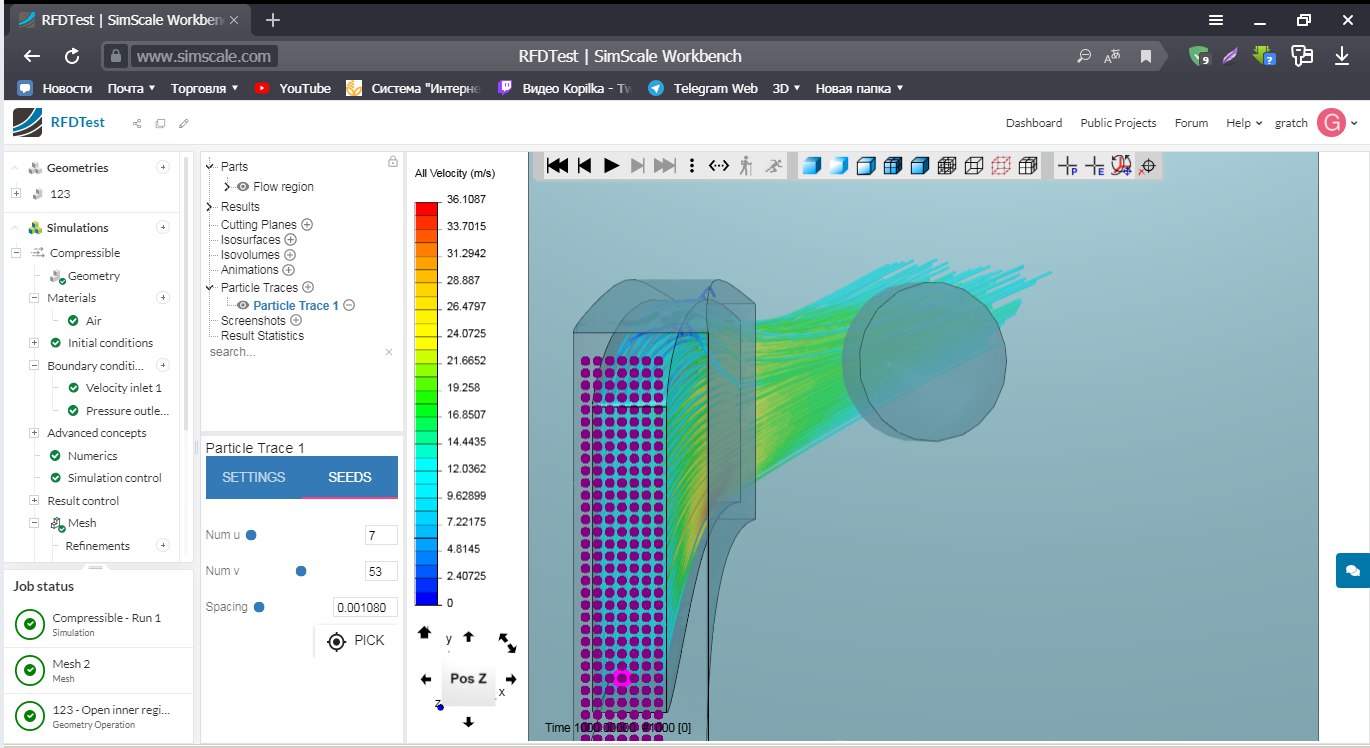Image resolution: width=1370 pixels, height=748 pixels.
Task: Open the three-dot animation options menu
Action: [692, 166]
